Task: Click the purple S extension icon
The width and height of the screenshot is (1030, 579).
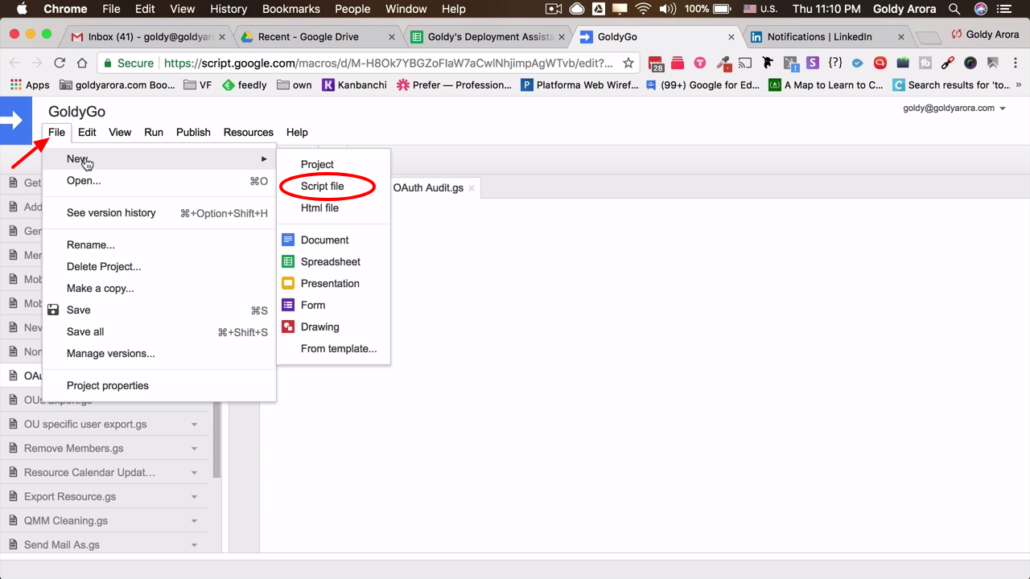Action: (813, 63)
